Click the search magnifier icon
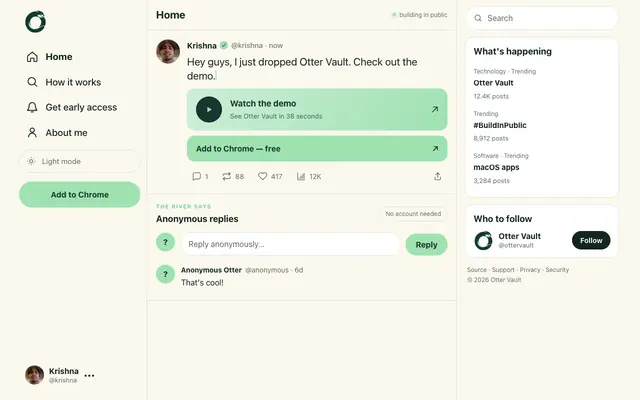This screenshot has width=640, height=400. click(478, 18)
